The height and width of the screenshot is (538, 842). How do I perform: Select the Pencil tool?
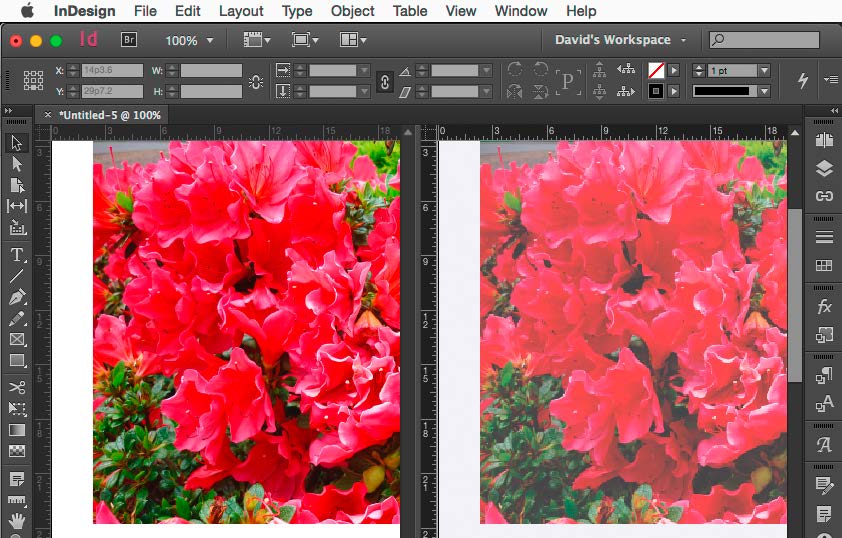(x=17, y=318)
